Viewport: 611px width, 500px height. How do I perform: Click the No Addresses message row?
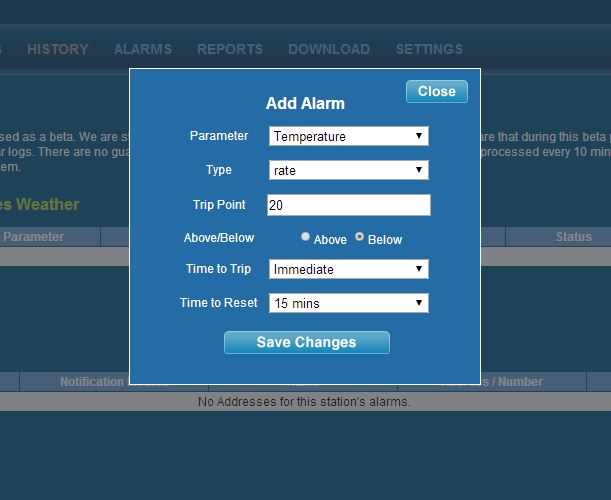[304, 402]
